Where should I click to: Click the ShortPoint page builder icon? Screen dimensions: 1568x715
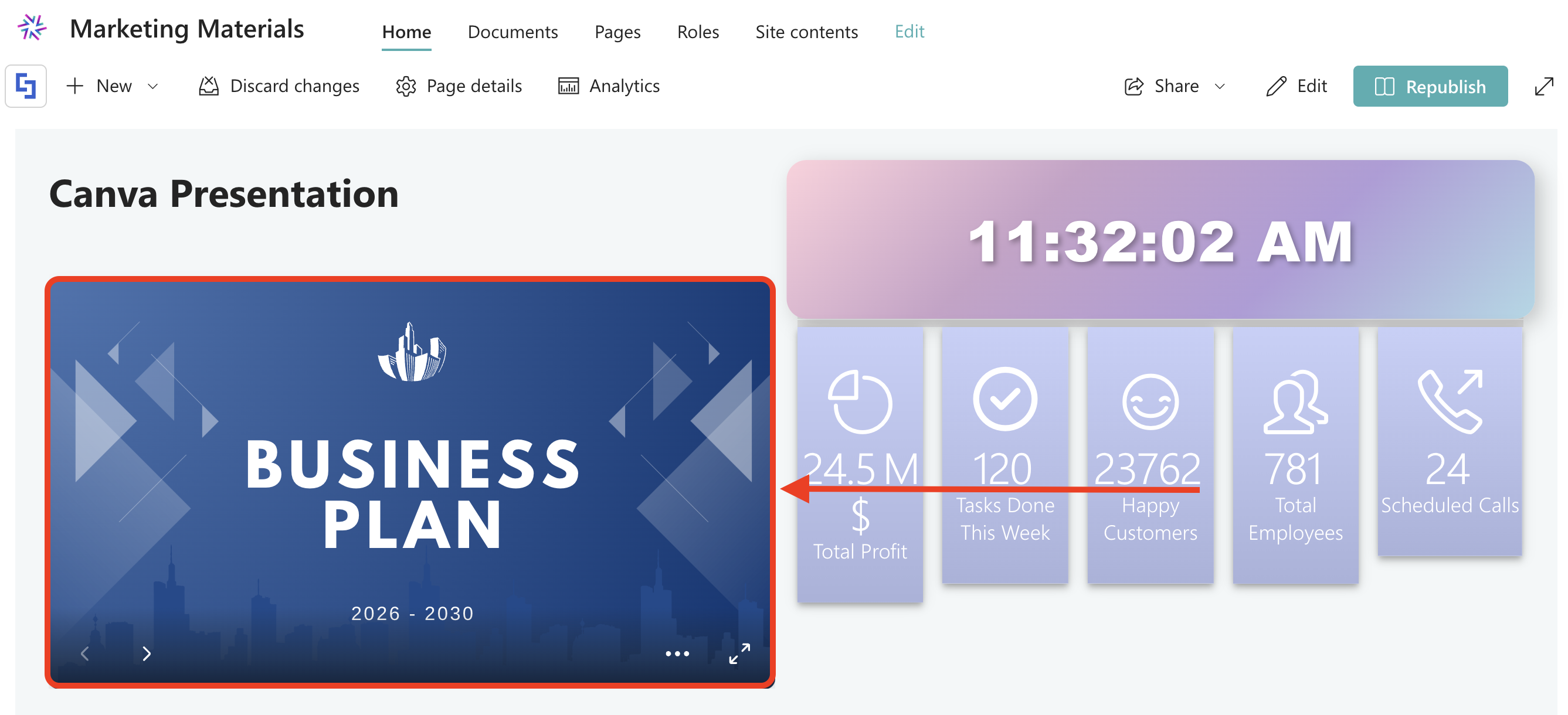coord(26,86)
